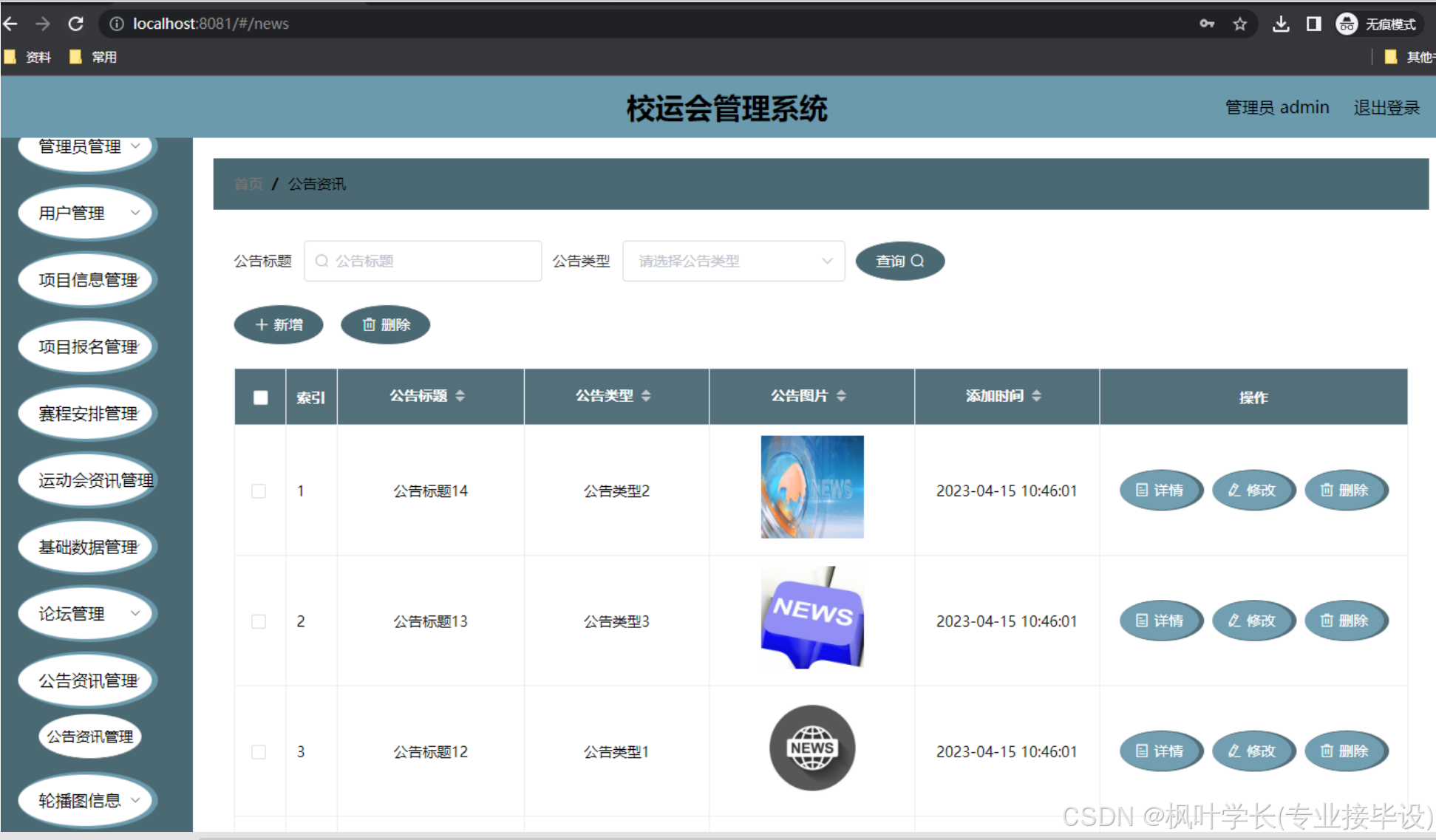Viewport: 1436px width, 840px height.
Task: Select all rows with the header checkbox
Action: [260, 397]
